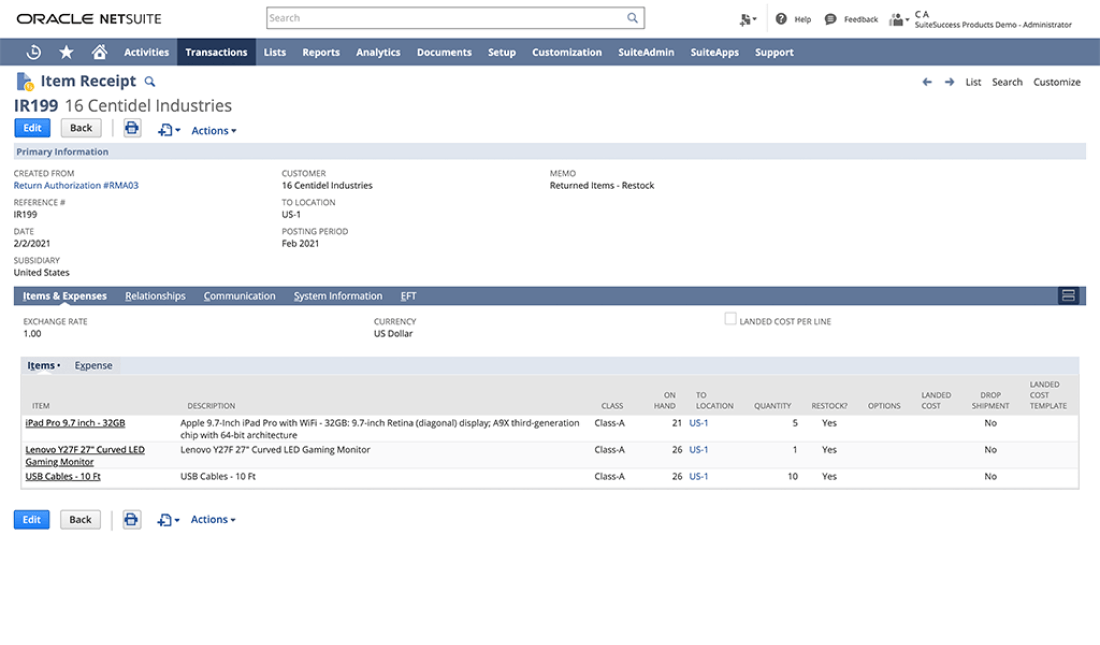Open US-1 location in iPad Pro row
Viewport: 1100px width, 645px height.
pos(699,423)
